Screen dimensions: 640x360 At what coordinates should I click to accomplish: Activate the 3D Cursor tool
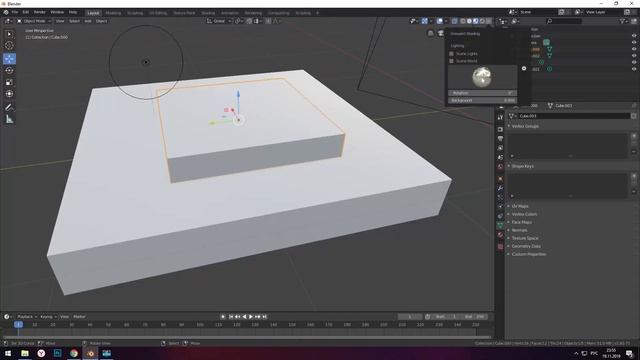pos(9,46)
